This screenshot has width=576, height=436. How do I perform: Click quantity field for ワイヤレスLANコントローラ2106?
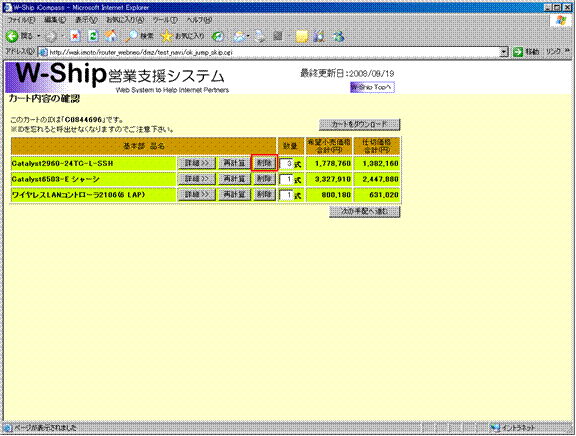(x=287, y=195)
